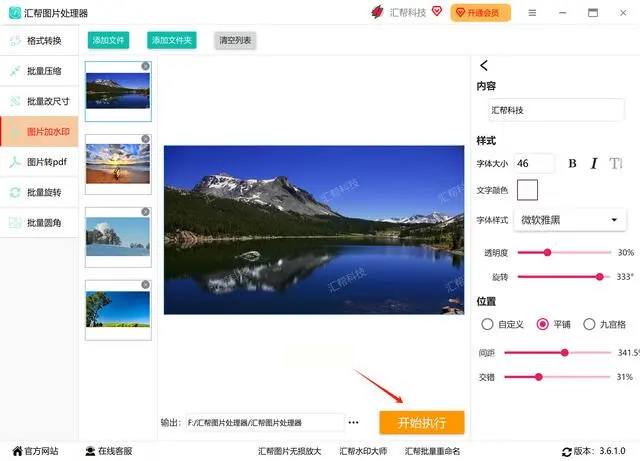Remove the mountain lake thumbnail with its close icon
The height and width of the screenshot is (461, 640).
click(145, 66)
